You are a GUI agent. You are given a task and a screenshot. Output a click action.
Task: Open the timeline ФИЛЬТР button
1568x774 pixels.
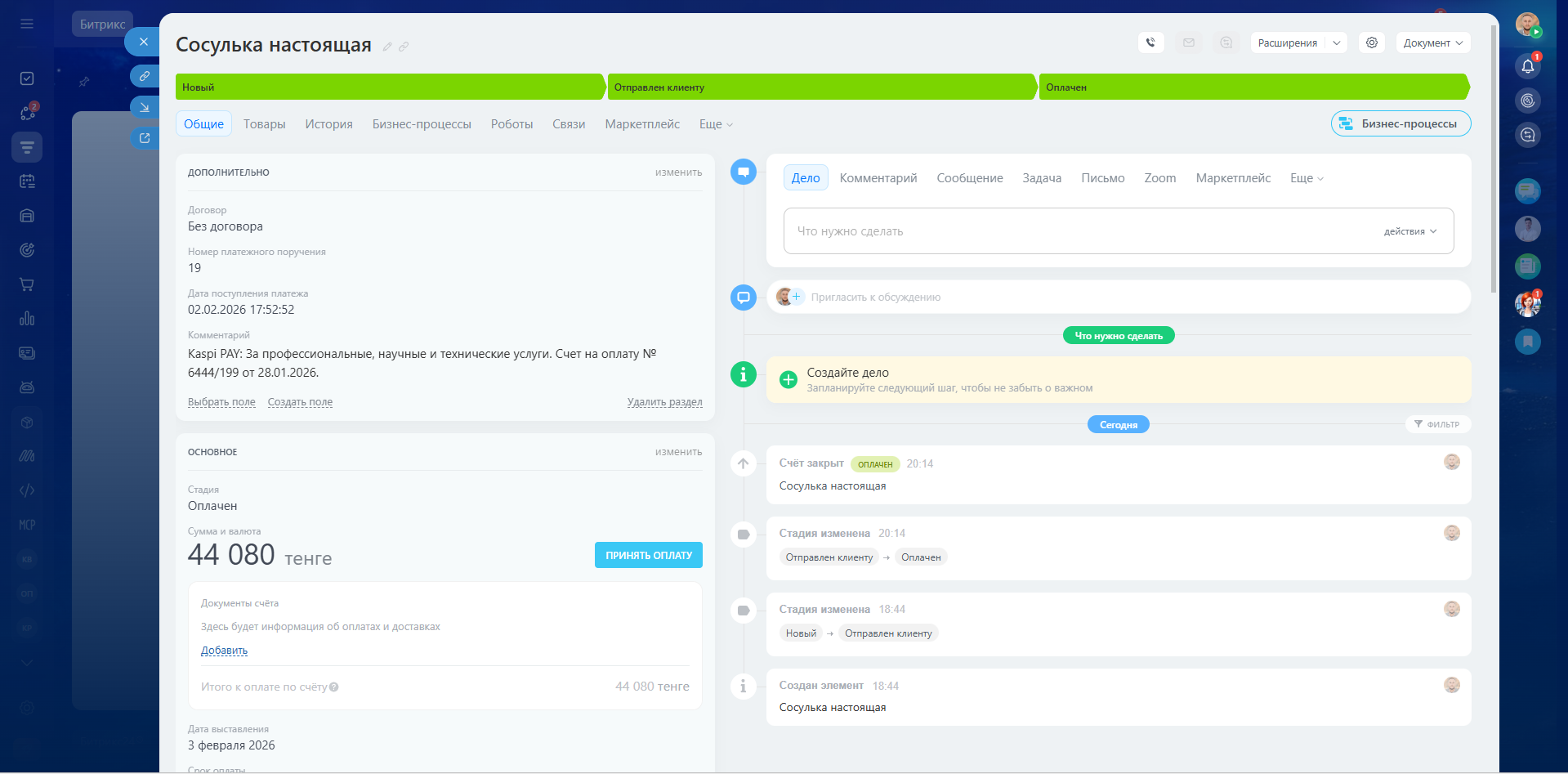(1437, 424)
